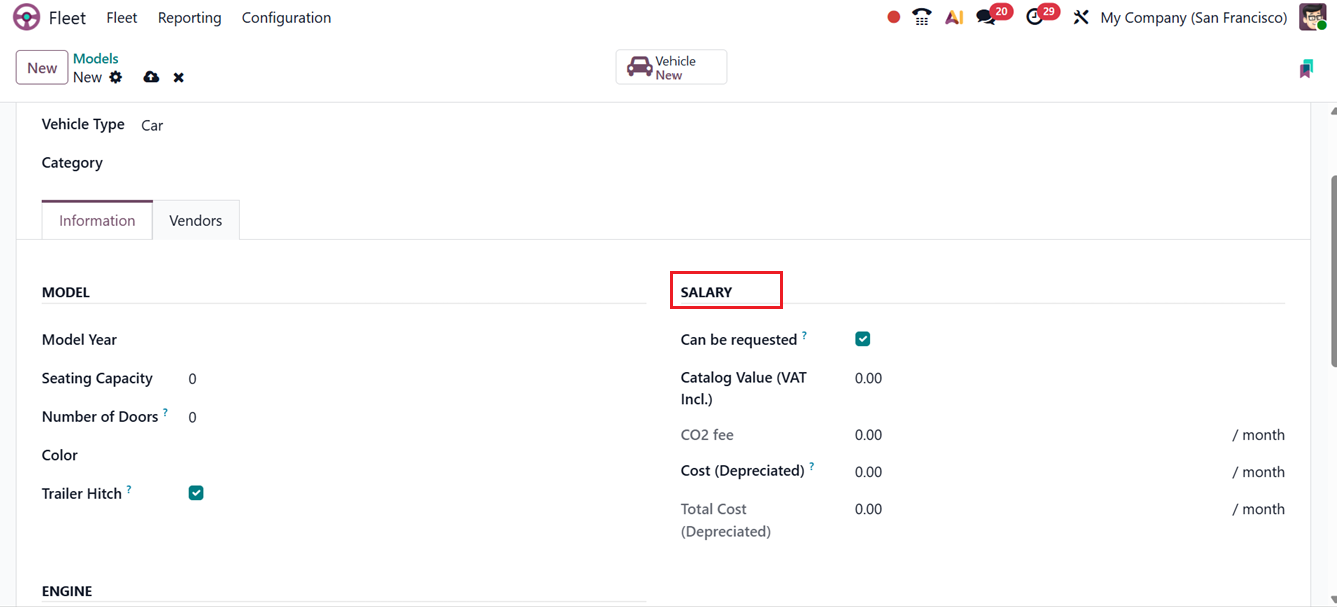
Task: Open the Fleet menu
Action: 122,17
